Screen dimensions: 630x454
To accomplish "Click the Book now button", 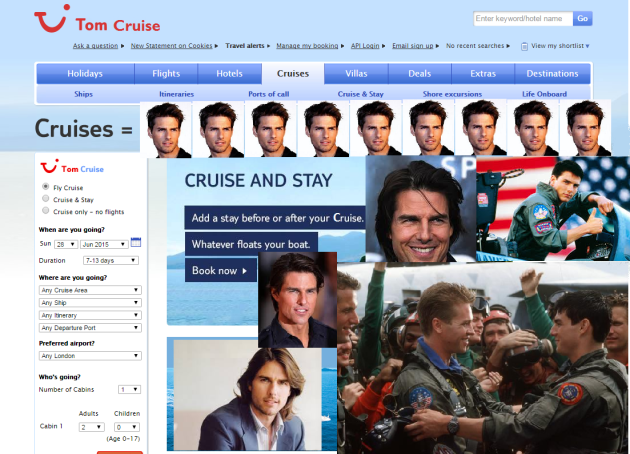I will pyautogui.click(x=221, y=270).
